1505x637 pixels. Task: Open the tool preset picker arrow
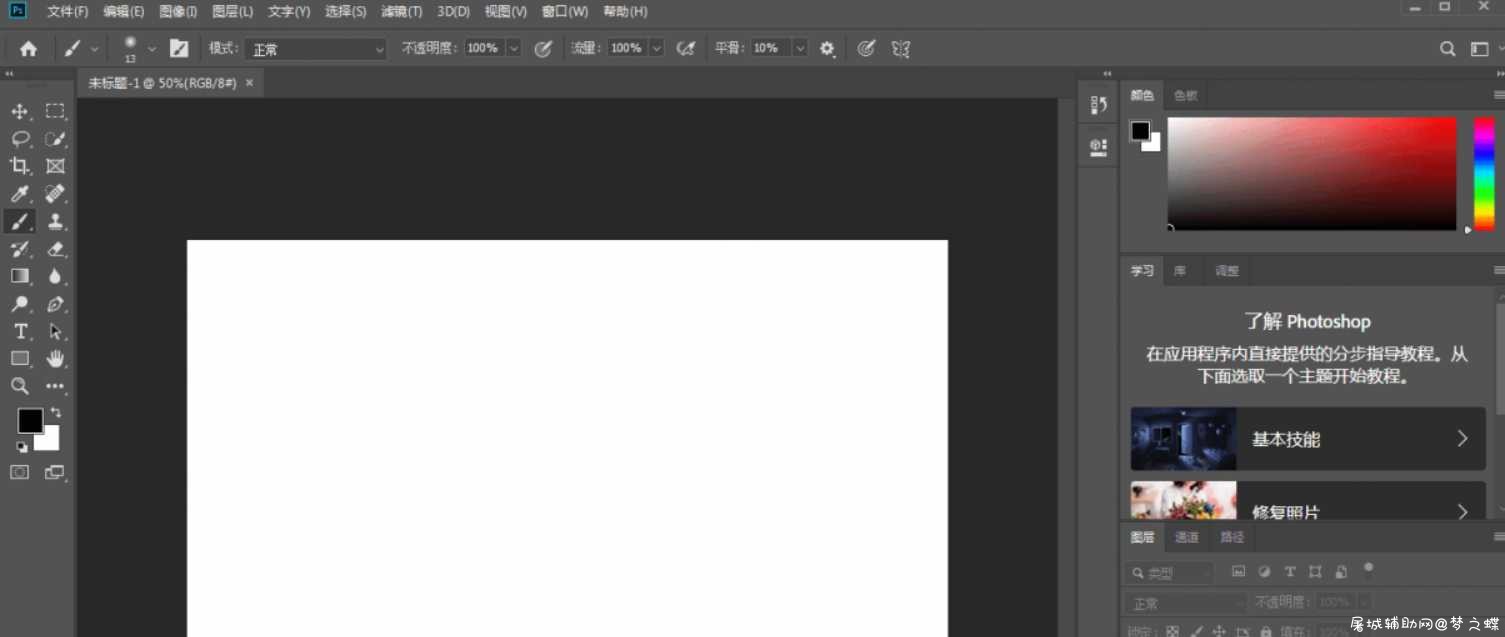click(94, 48)
